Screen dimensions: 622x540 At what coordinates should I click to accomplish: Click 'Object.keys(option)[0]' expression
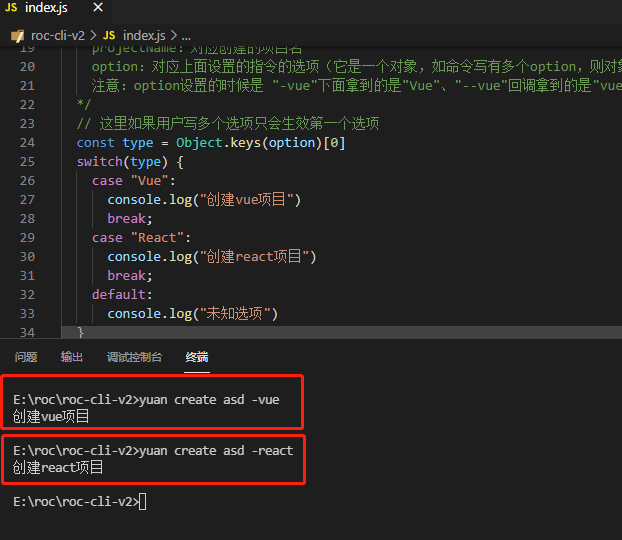(261, 143)
